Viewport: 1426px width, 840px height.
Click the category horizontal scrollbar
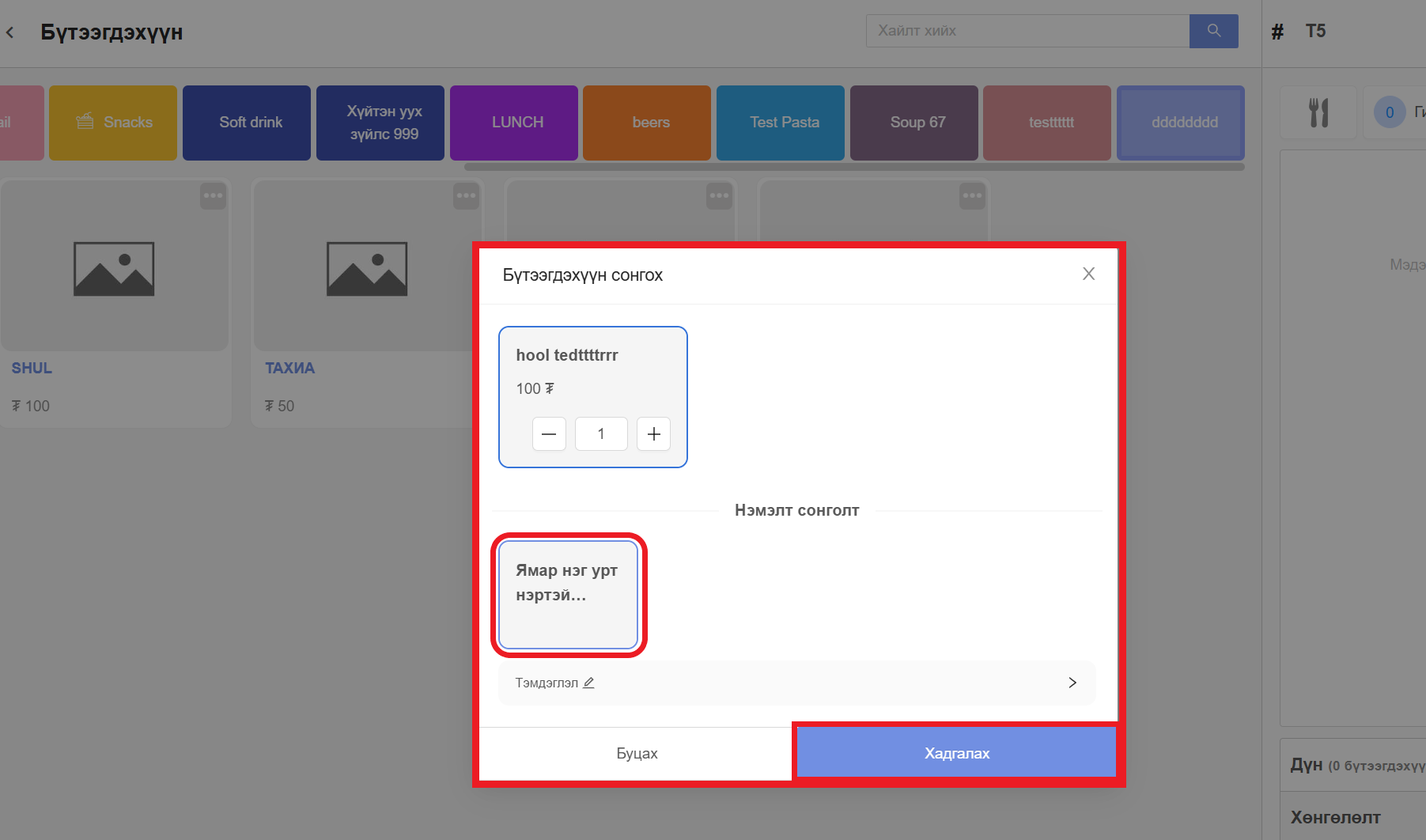point(854,167)
